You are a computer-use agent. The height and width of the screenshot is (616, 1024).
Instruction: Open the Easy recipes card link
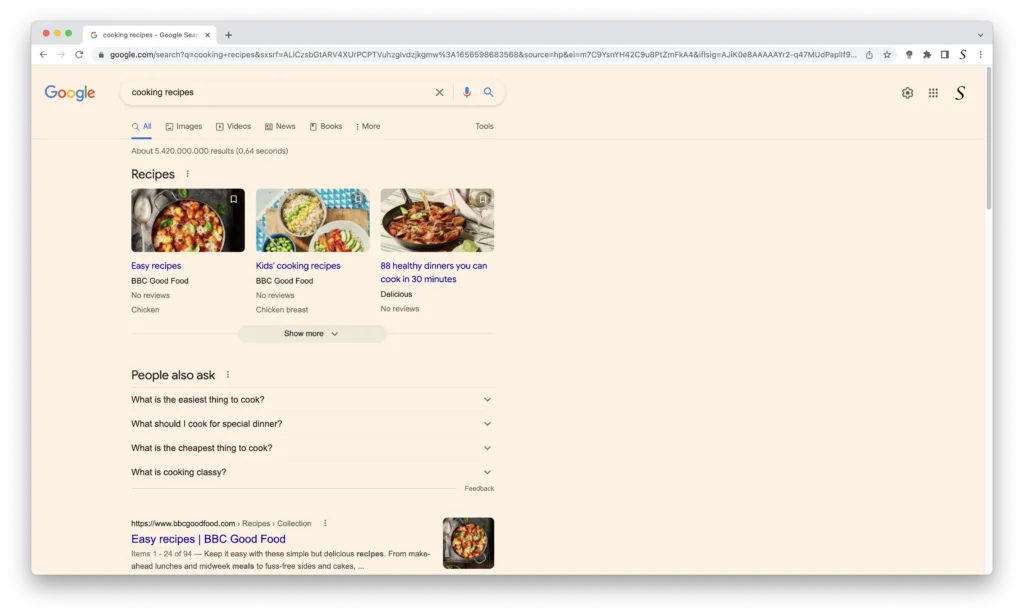click(156, 266)
